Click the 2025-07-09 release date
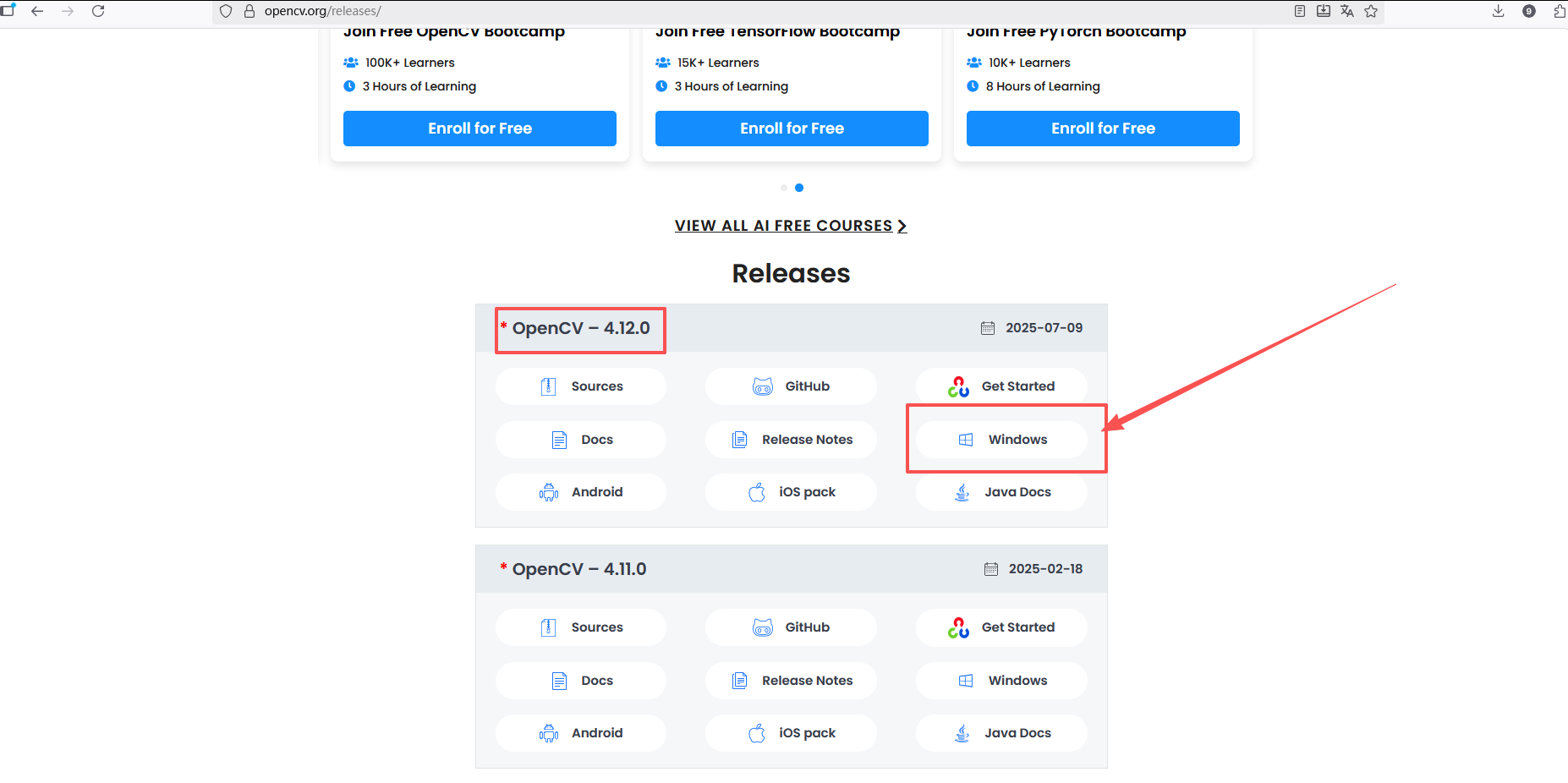Screen dimensions: 1568x783 click(1044, 328)
